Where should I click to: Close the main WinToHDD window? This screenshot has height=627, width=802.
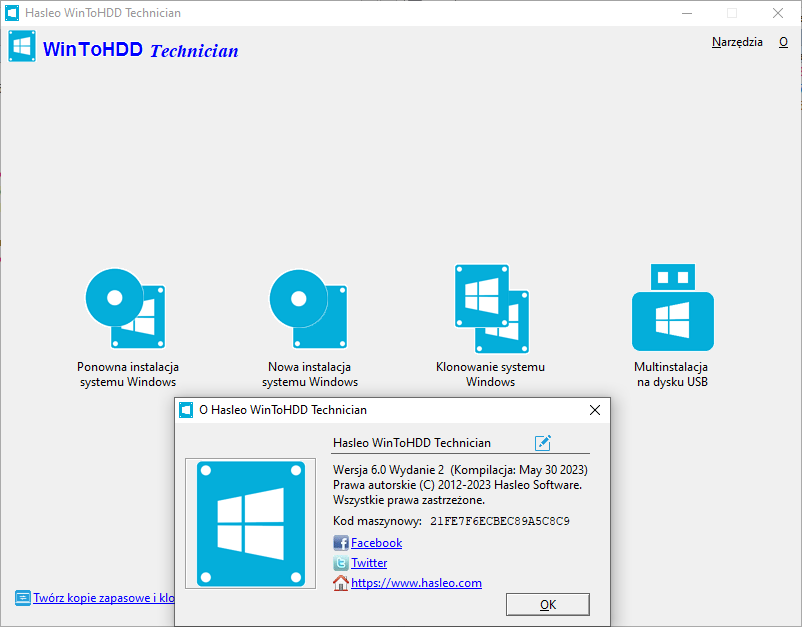(x=777, y=13)
